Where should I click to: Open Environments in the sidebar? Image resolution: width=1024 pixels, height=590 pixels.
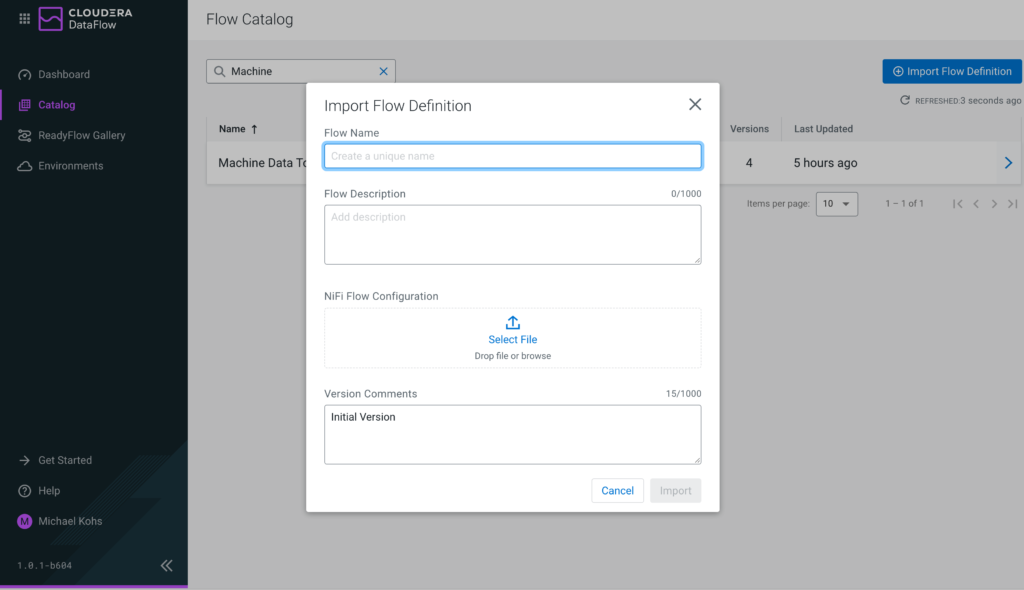[70, 166]
